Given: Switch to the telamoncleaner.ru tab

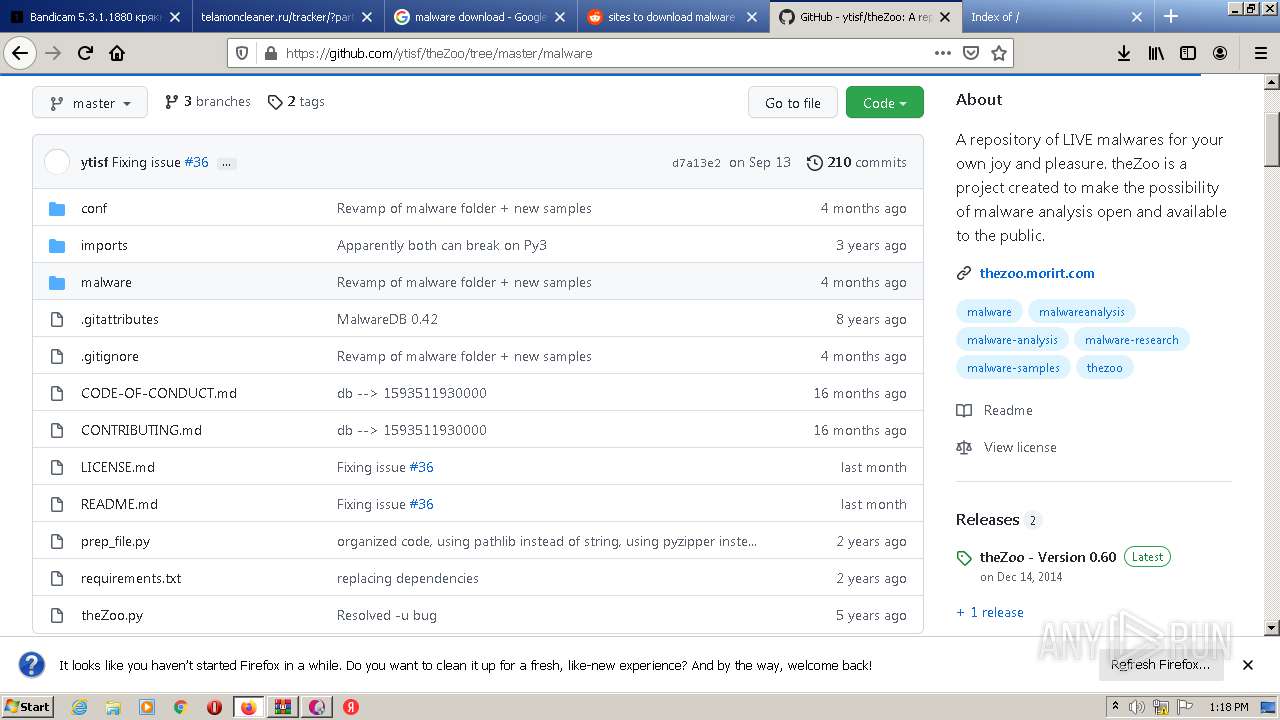Looking at the screenshot, I should tap(287, 17).
